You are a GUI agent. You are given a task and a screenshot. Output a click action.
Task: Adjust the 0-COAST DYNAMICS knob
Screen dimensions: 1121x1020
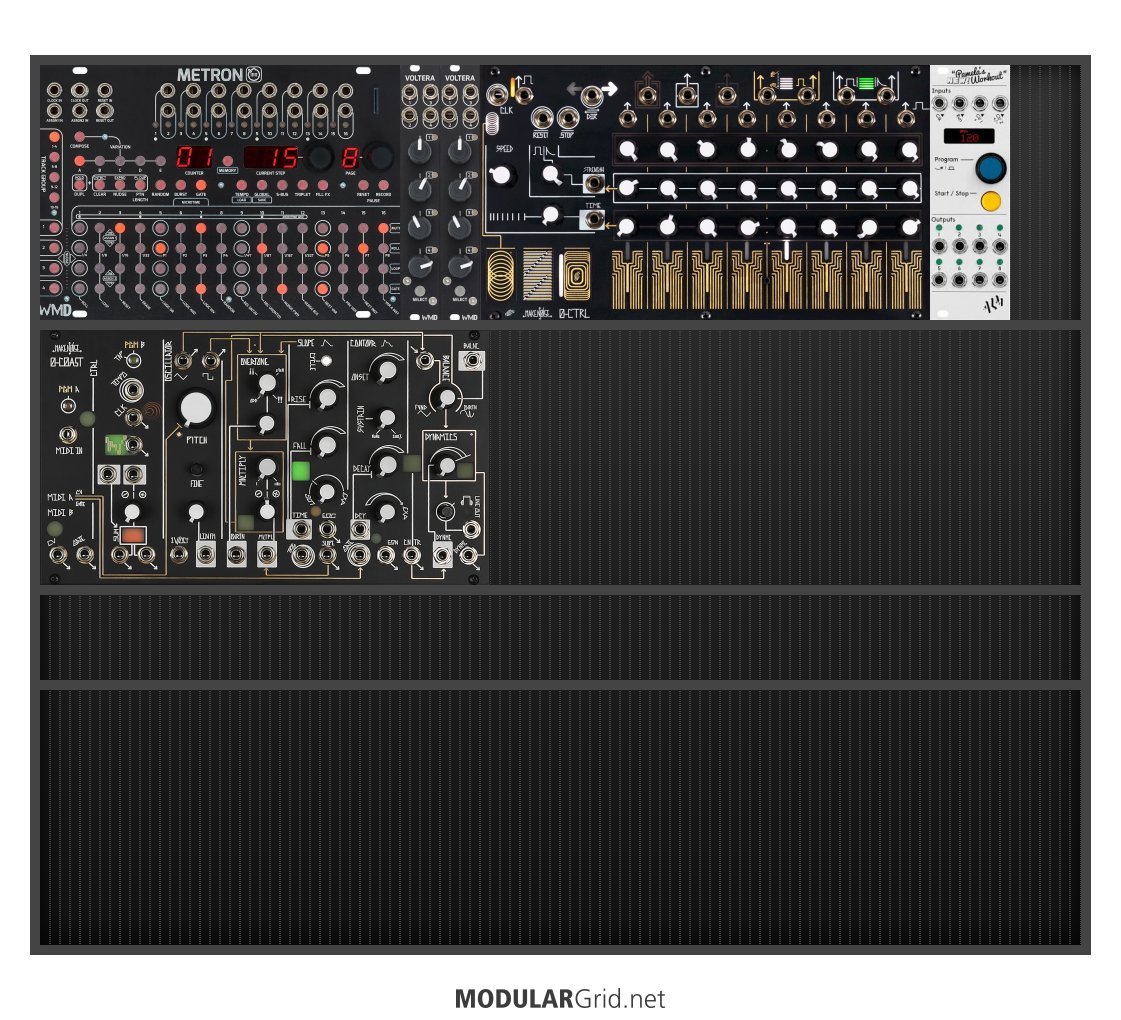(448, 465)
